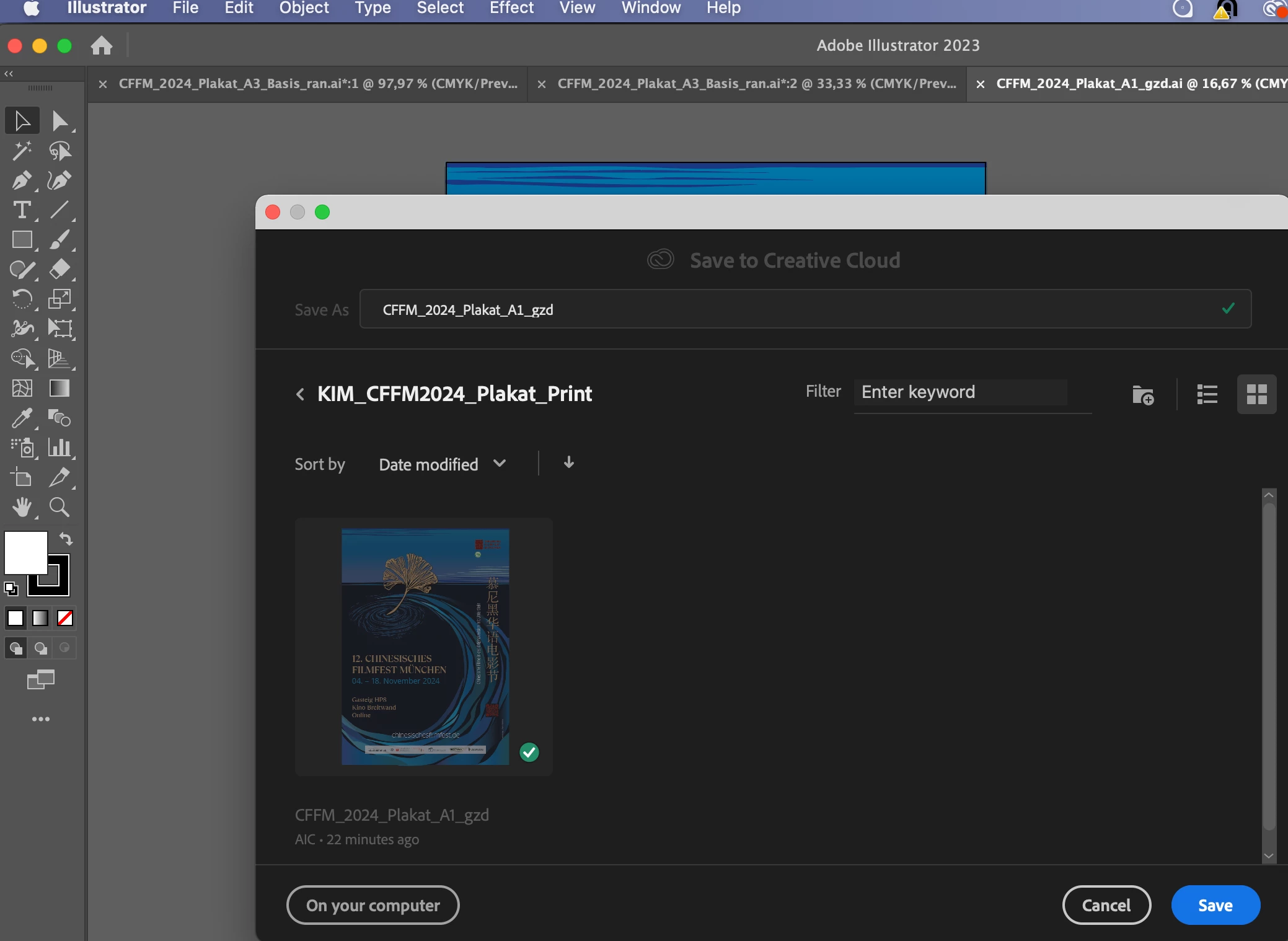
Task: Activate the Eyedropper tool
Action: (22, 418)
